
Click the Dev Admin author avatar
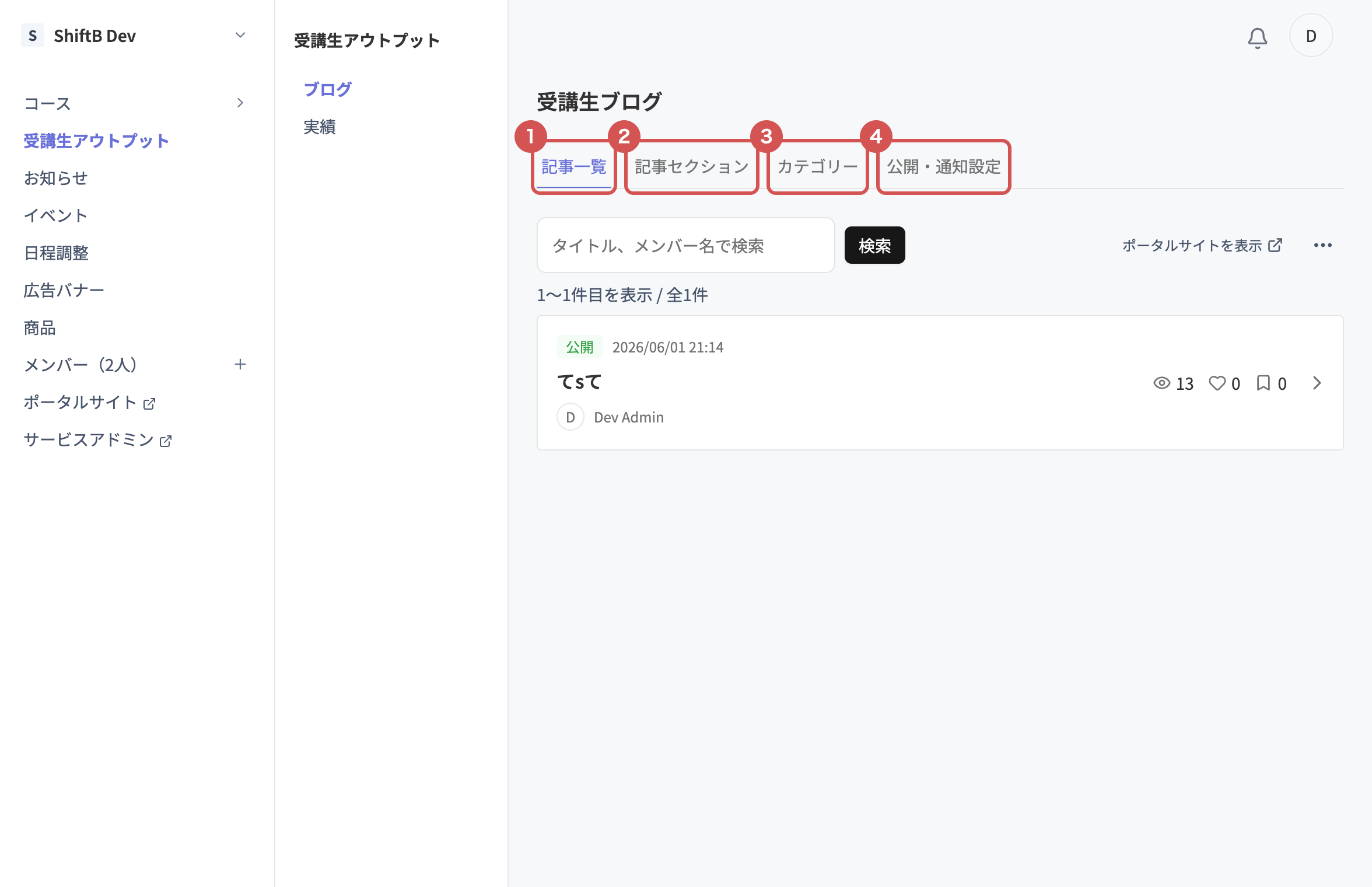(570, 417)
